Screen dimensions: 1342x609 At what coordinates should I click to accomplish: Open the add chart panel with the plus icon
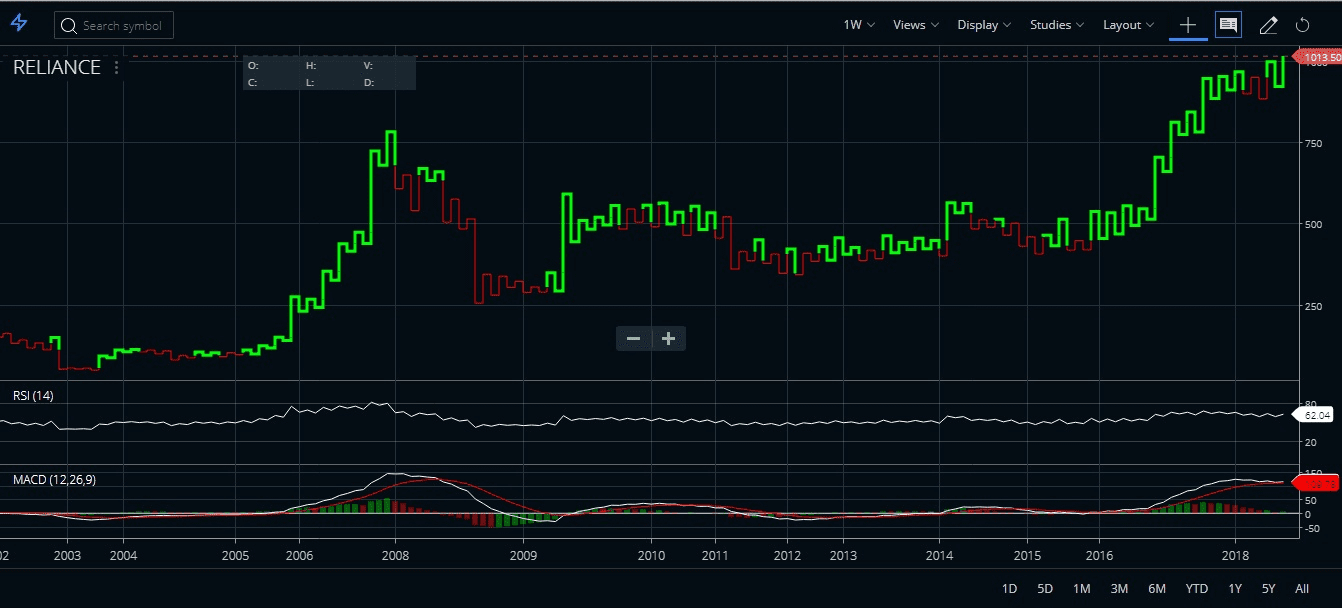tap(1187, 24)
